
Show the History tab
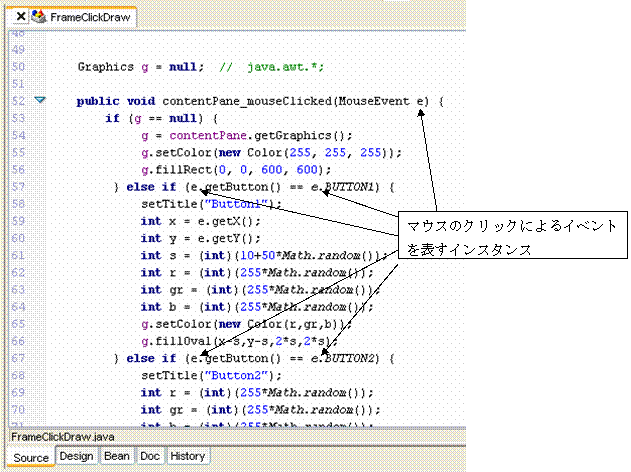tap(187, 456)
